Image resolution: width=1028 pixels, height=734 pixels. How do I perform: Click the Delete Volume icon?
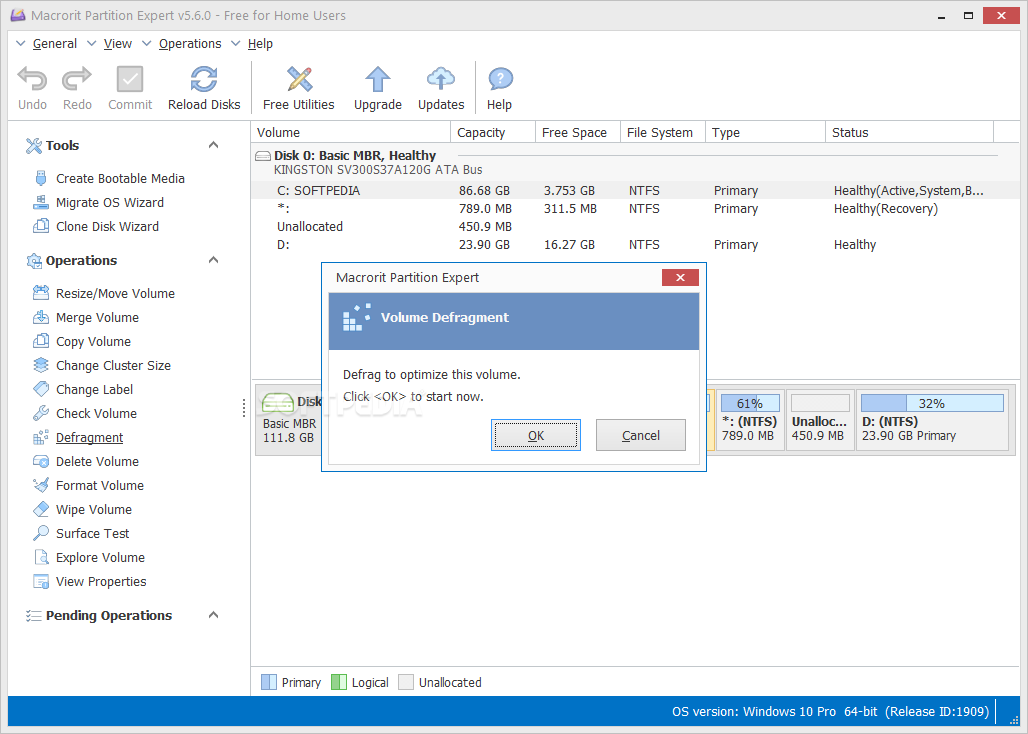tap(41, 461)
